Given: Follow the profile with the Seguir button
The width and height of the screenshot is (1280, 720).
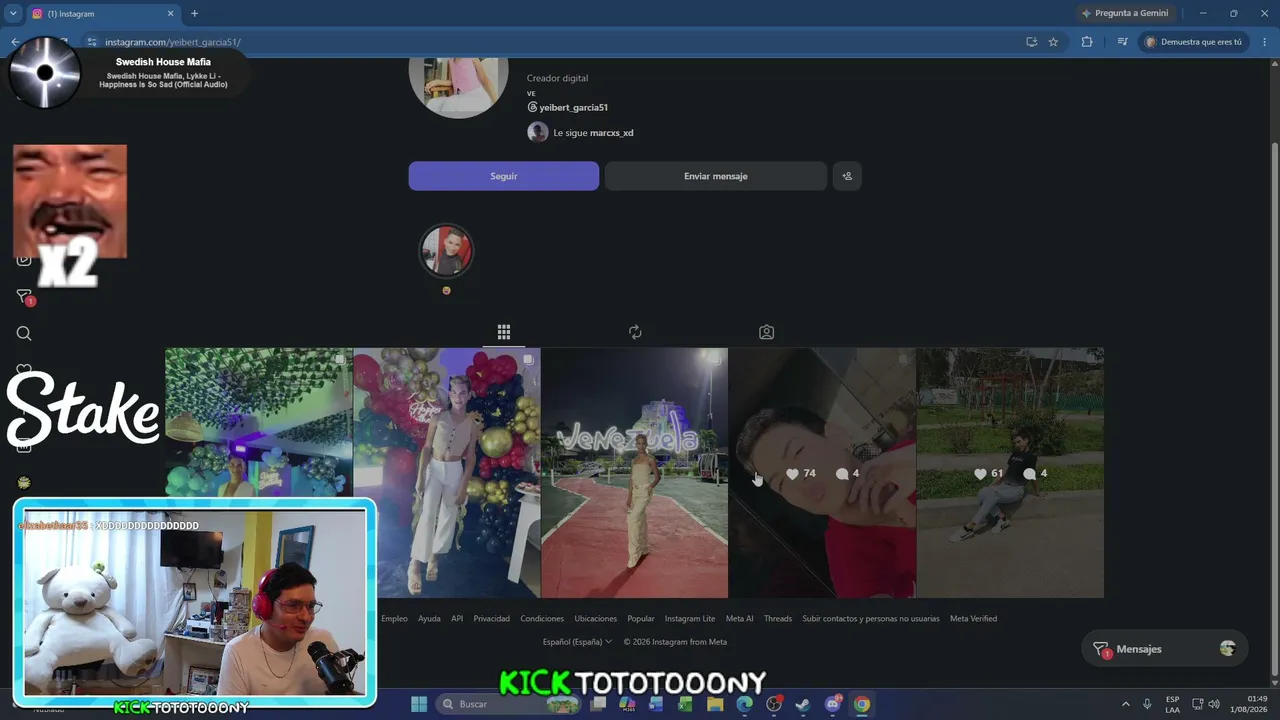Looking at the screenshot, I should pos(504,176).
